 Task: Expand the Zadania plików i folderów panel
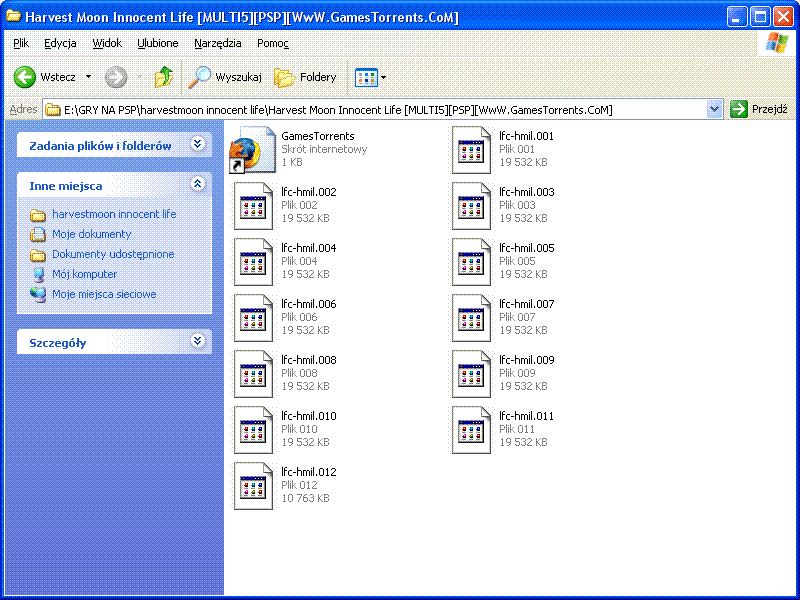[x=197, y=144]
